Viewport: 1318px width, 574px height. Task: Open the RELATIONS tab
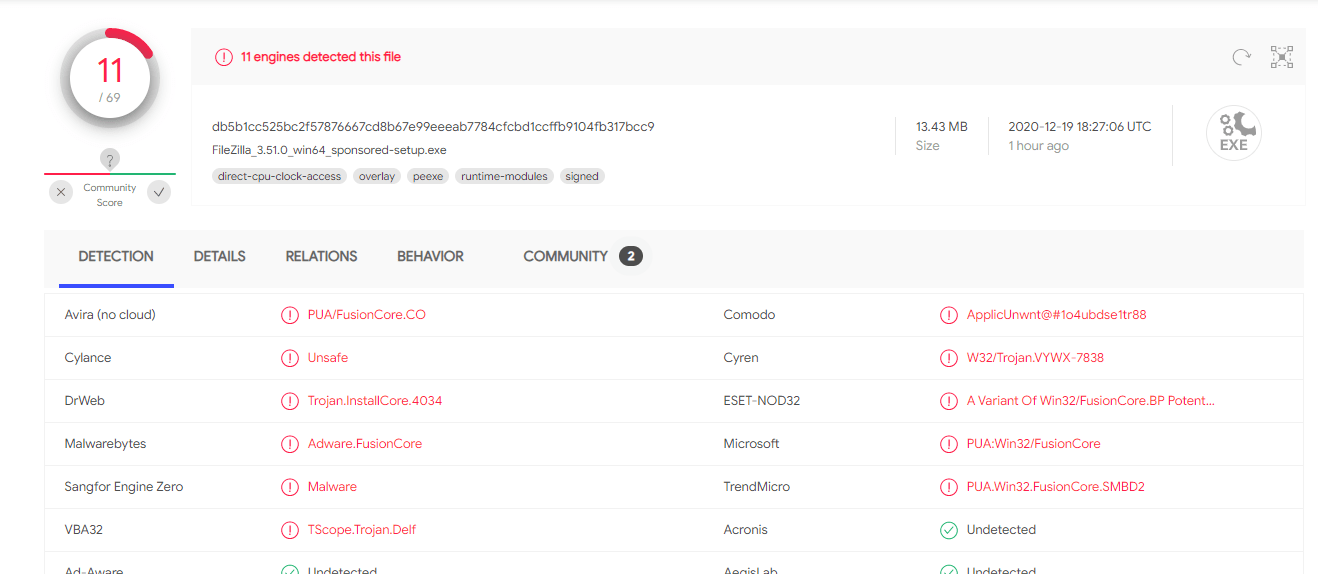[321, 256]
